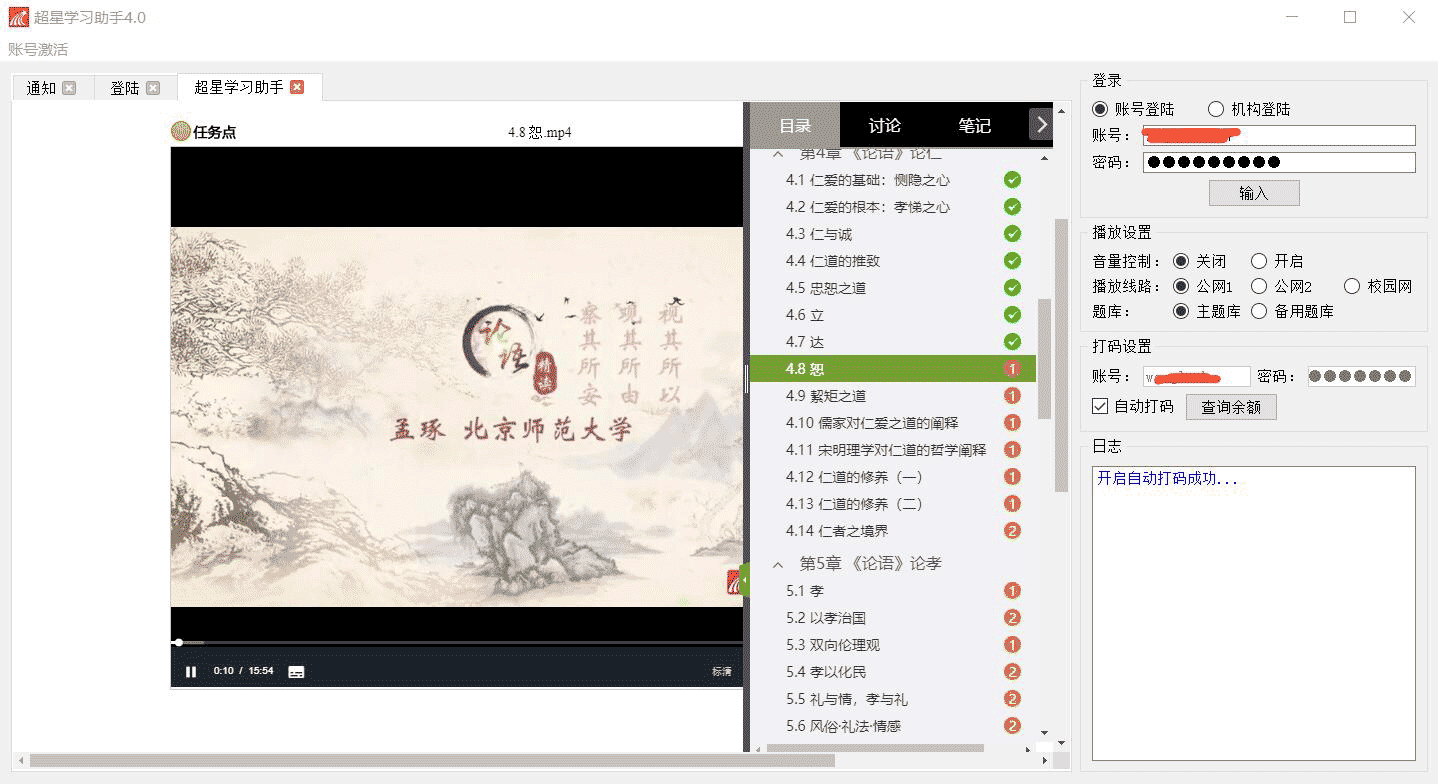Click pending badge for 4.9 絜矩之道

click(x=1012, y=396)
